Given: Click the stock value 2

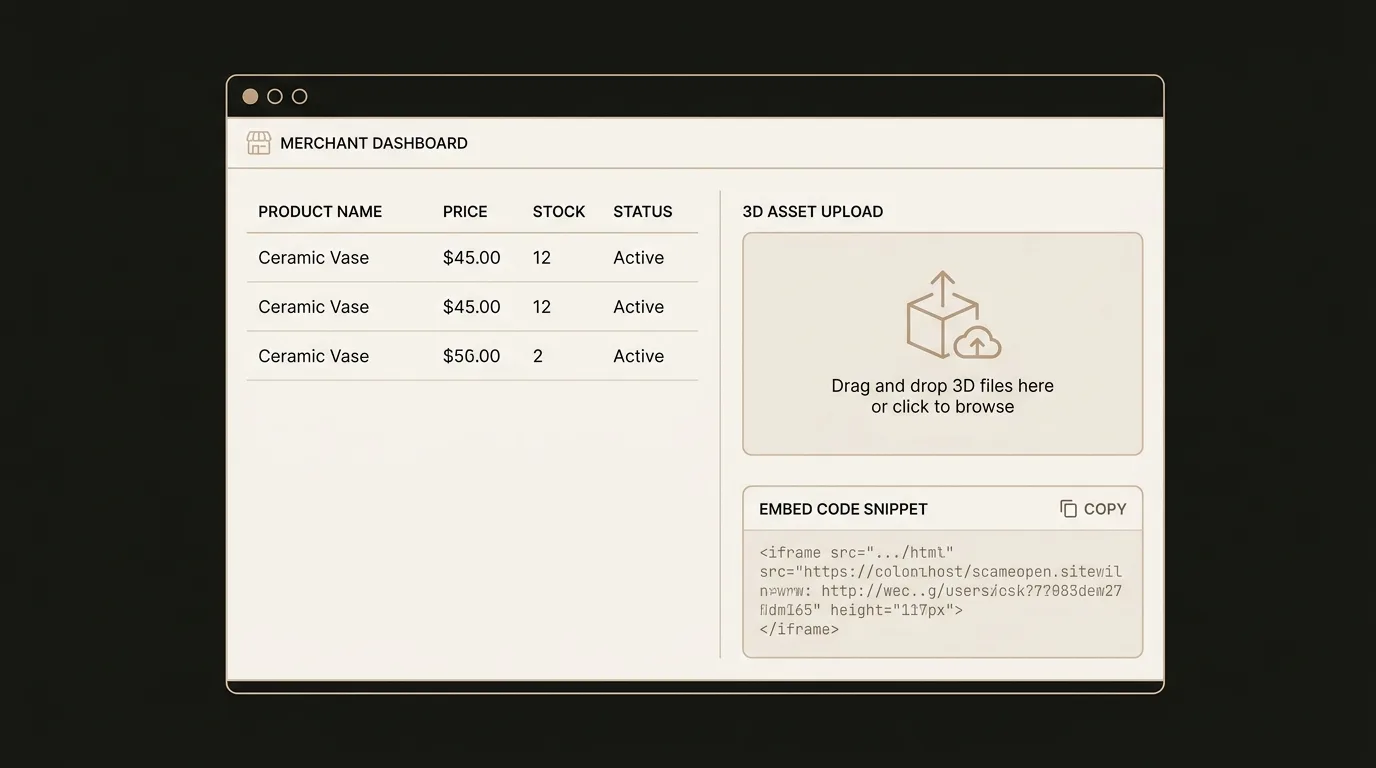Looking at the screenshot, I should 538,356.
